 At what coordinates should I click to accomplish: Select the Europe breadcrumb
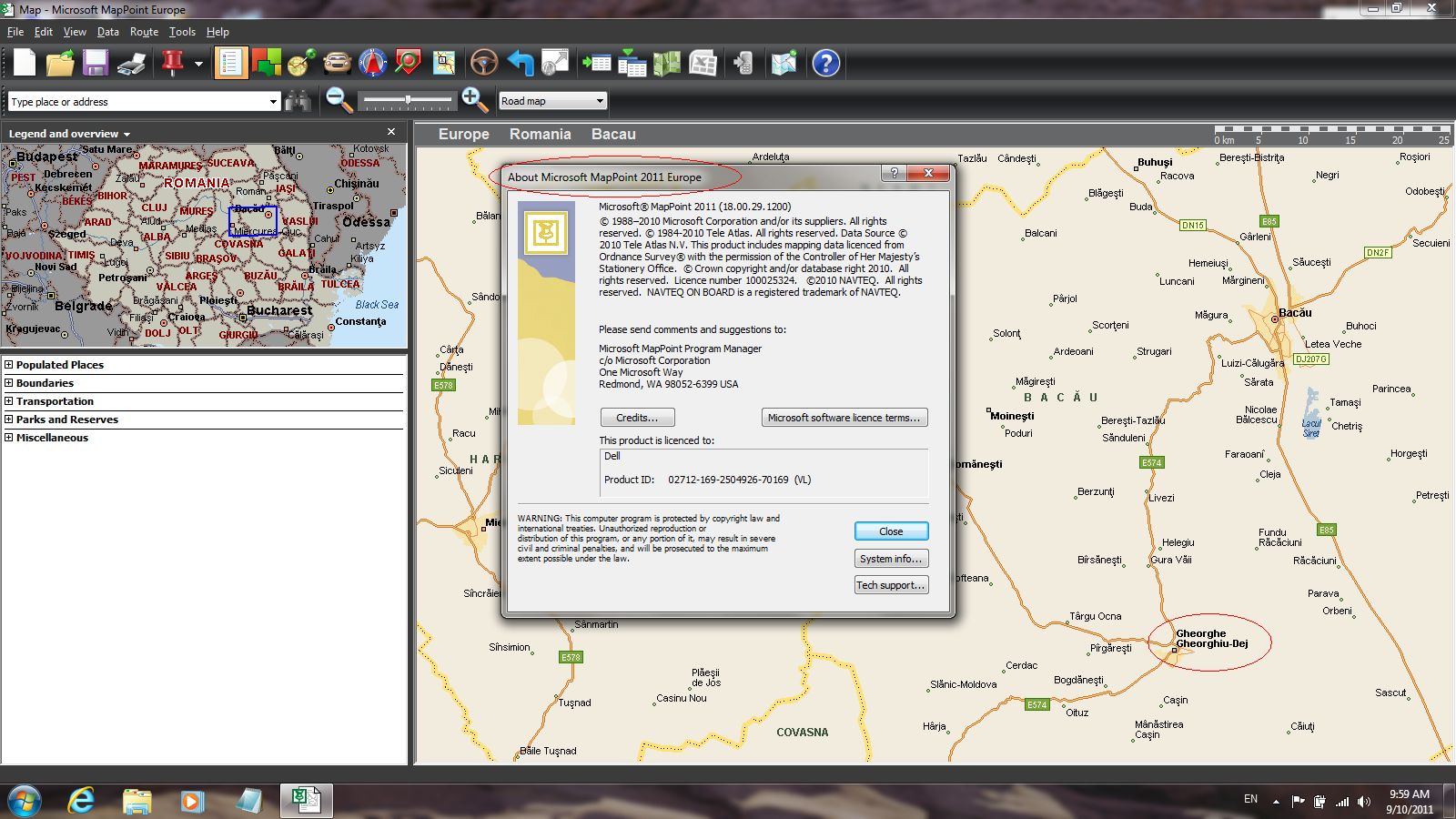point(463,134)
